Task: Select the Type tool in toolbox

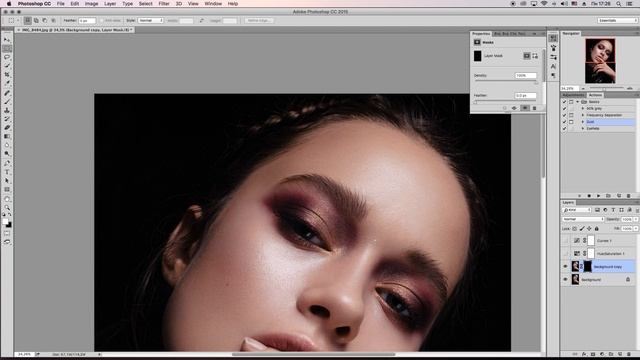Action: pyautogui.click(x=7, y=172)
